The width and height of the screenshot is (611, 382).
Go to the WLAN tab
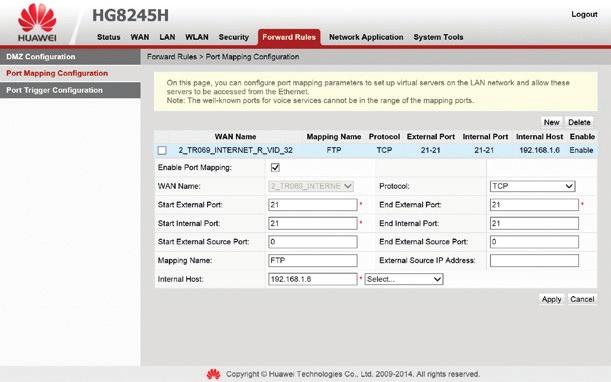click(196, 37)
